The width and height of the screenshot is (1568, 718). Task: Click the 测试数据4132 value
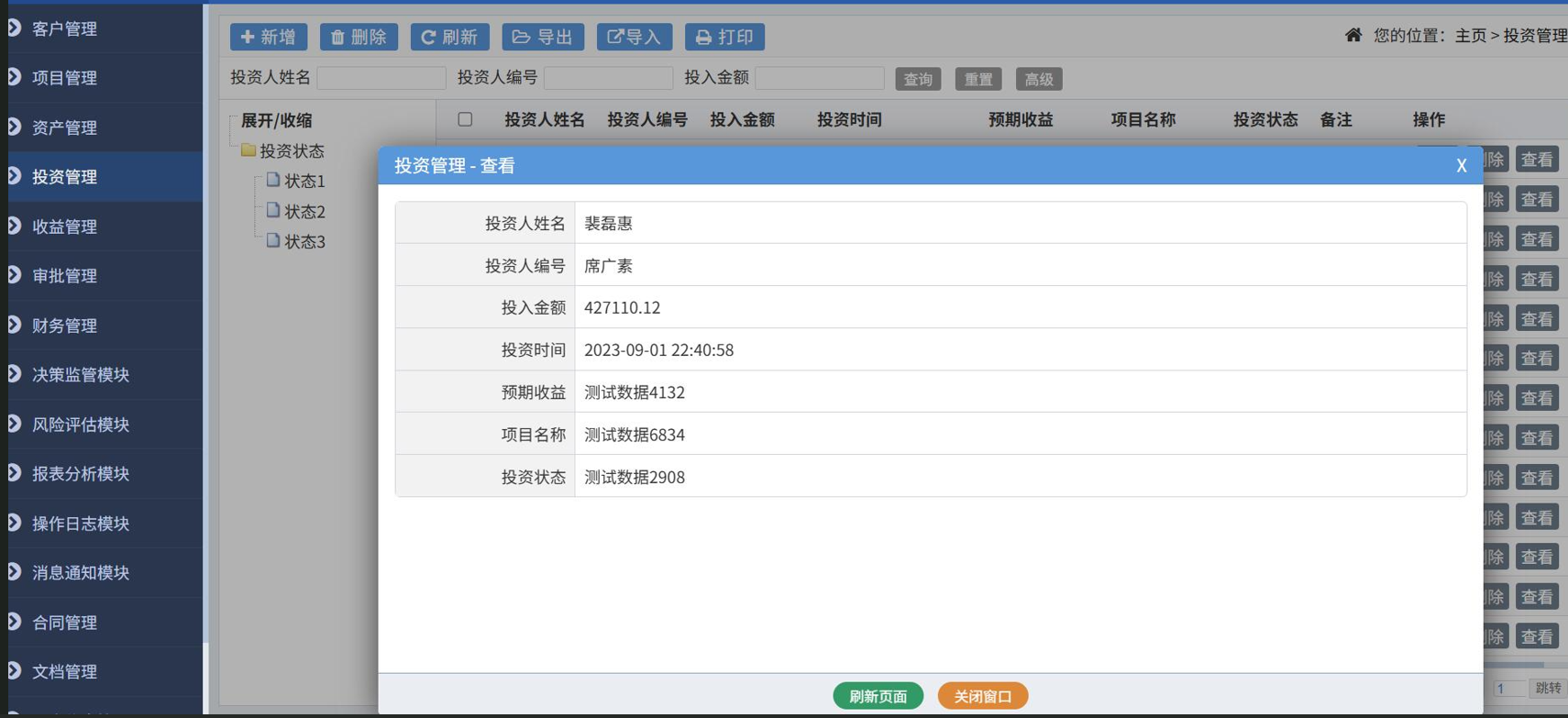point(635,392)
